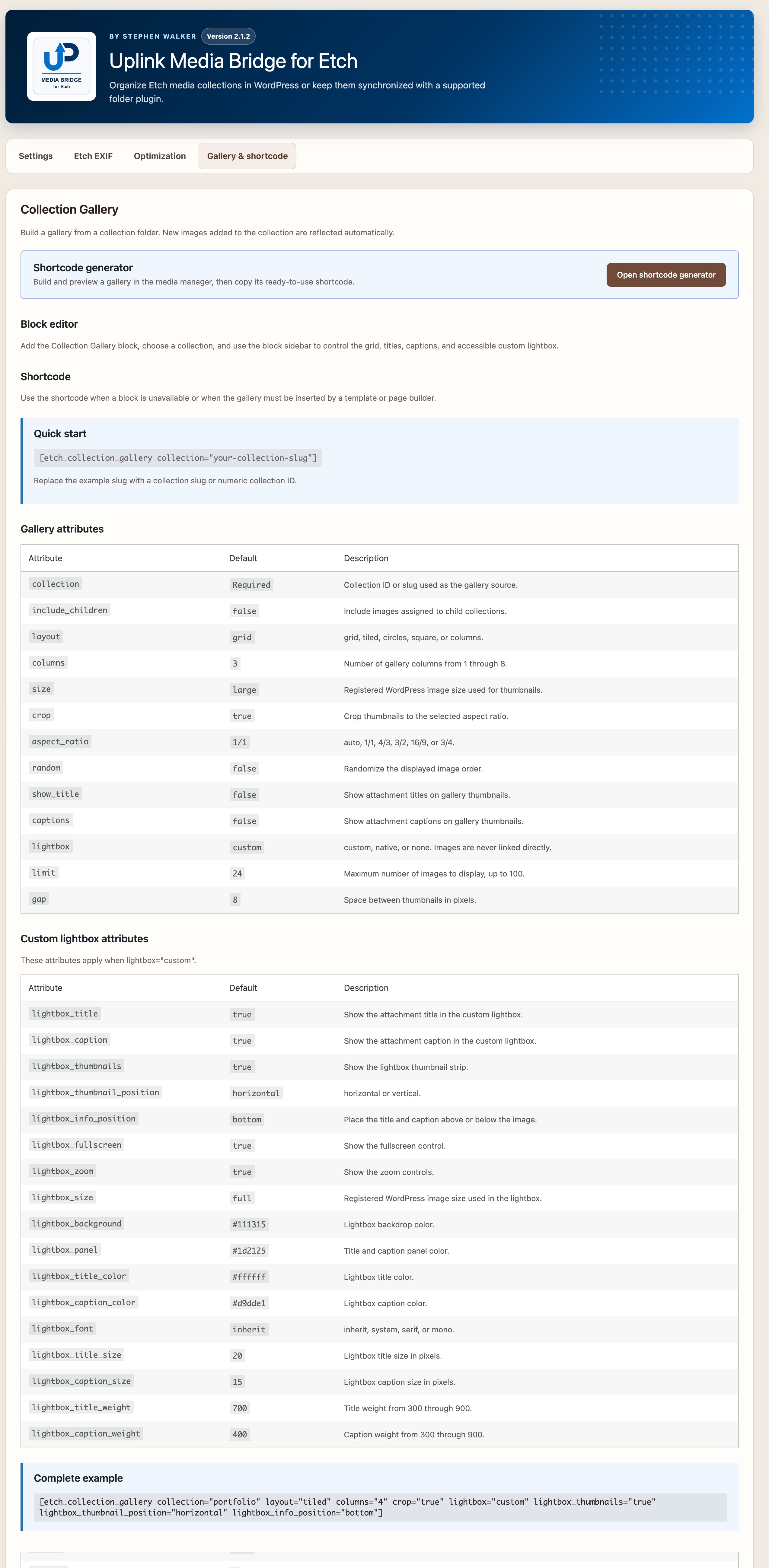This screenshot has height=1568, width=769.
Task: Click Open shortcode generator button
Action: pos(666,275)
